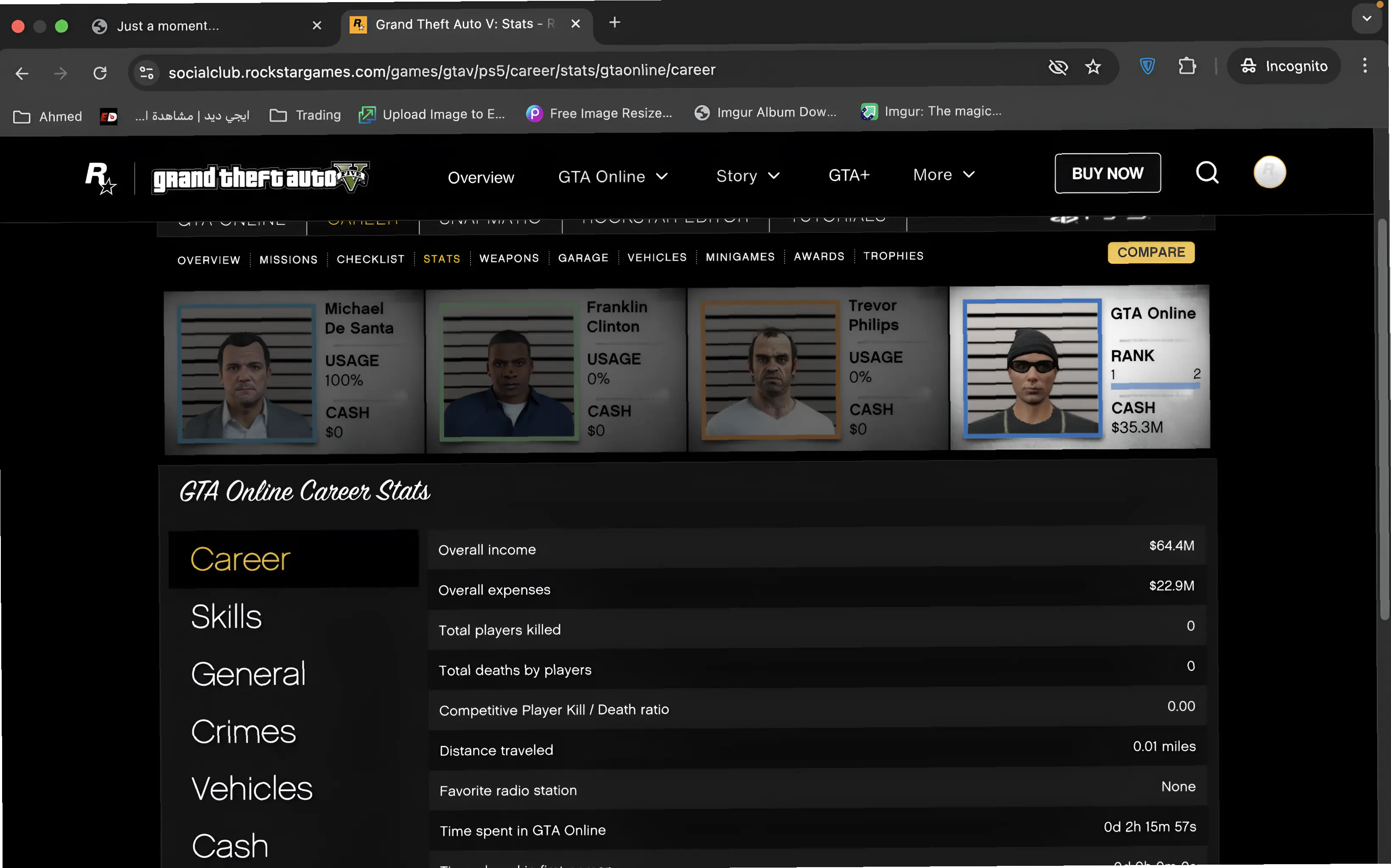Open the site information icon in address bar
This screenshot has height=868, width=1391.
tap(146, 73)
